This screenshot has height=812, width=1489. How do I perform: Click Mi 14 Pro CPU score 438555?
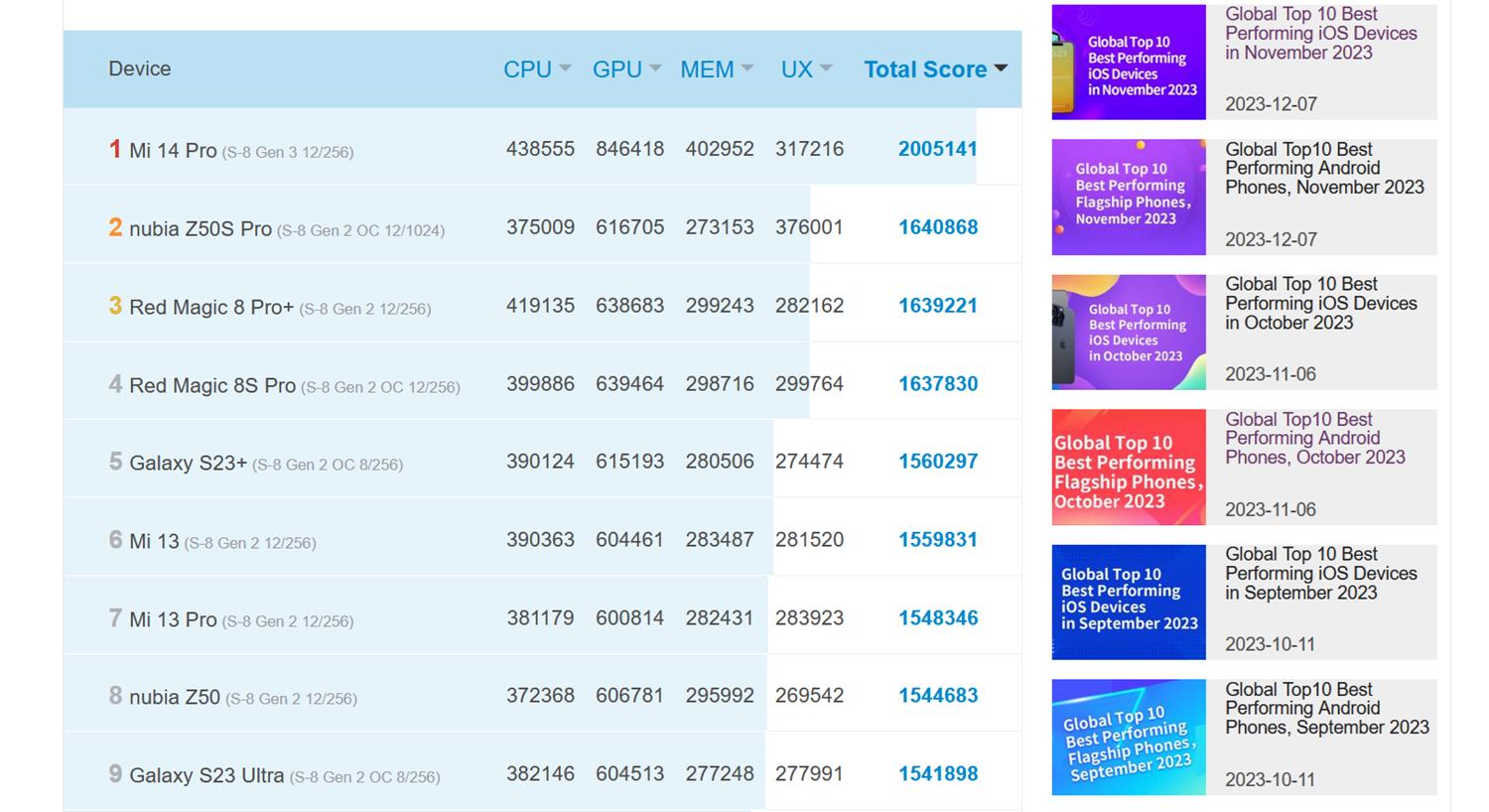pyautogui.click(x=540, y=149)
